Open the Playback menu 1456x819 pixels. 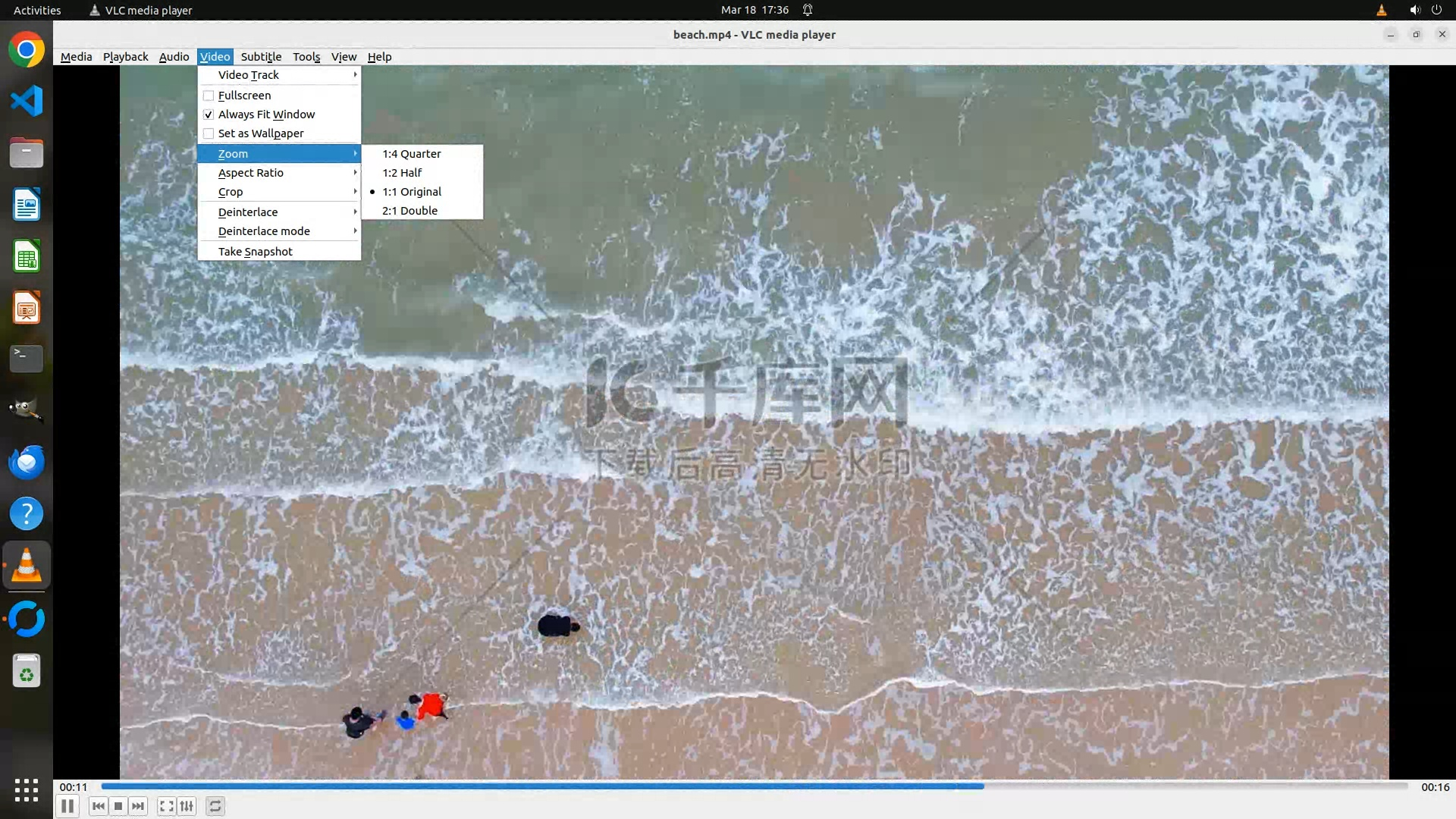(125, 57)
